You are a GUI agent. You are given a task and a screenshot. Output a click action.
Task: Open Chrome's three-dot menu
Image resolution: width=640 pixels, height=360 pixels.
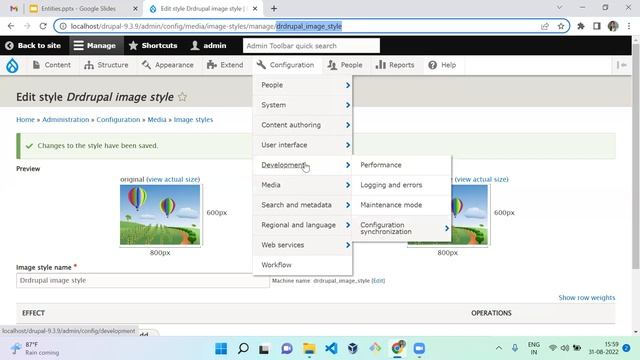click(629, 26)
